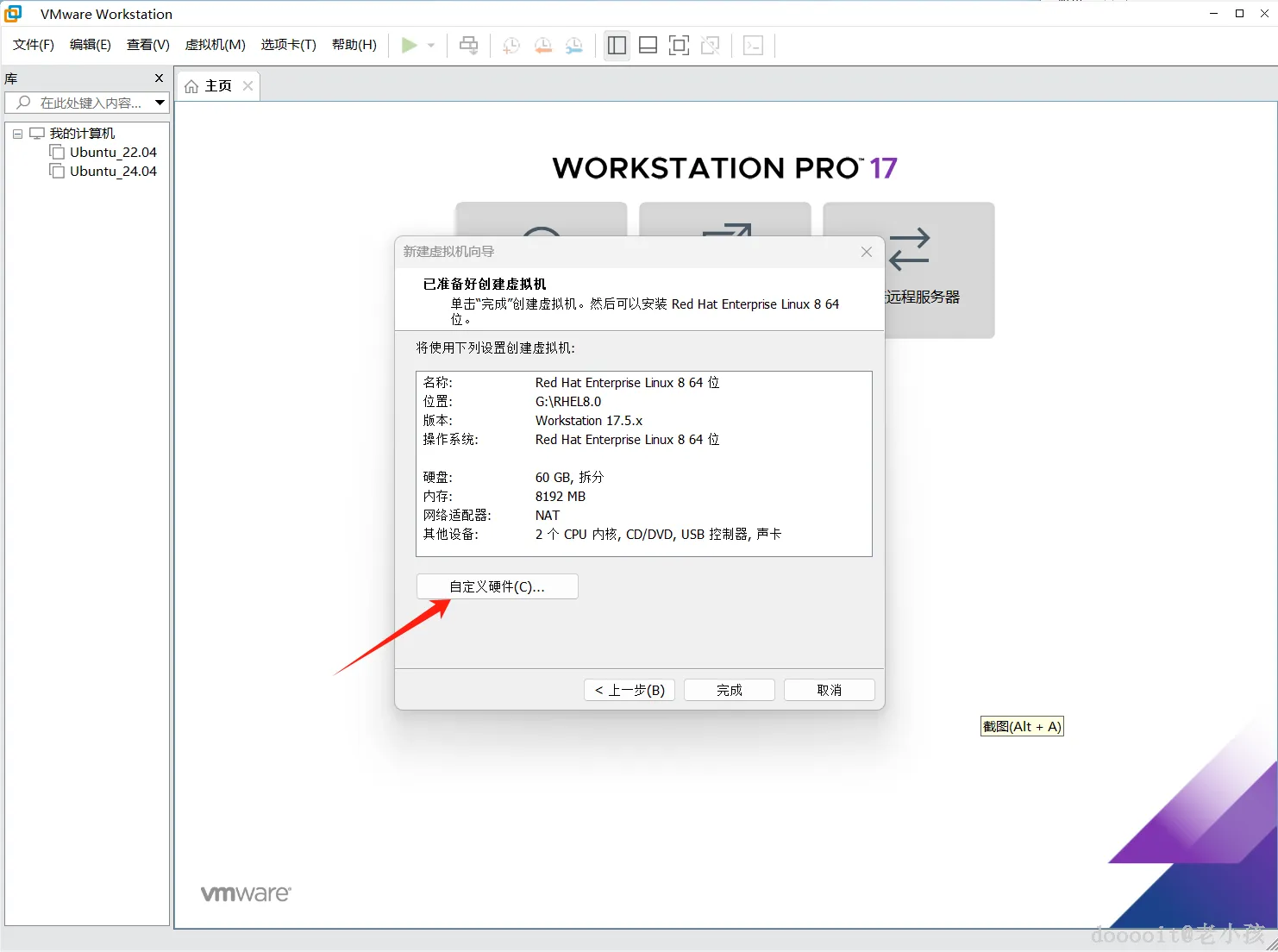
Task: Click the 60 GB, 拆分 disk value
Action: point(569,478)
